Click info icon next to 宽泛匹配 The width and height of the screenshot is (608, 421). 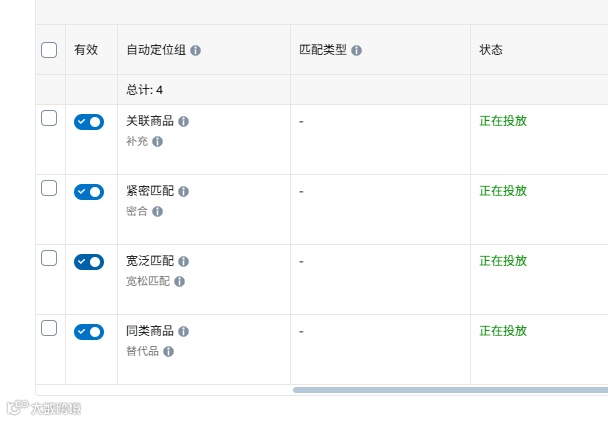point(184,261)
